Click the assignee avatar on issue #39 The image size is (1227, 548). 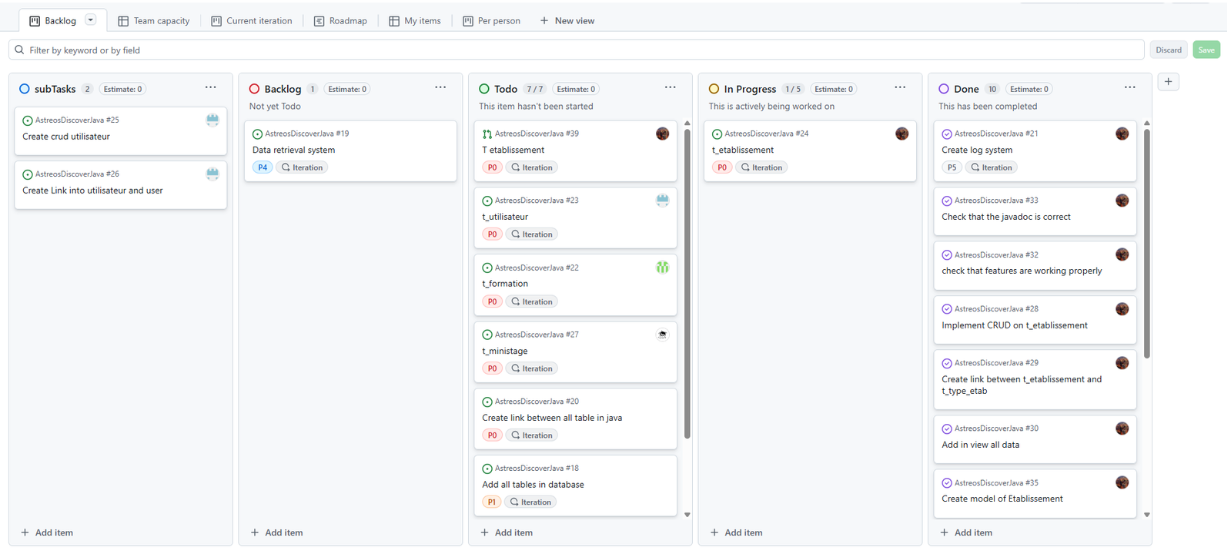(662, 133)
